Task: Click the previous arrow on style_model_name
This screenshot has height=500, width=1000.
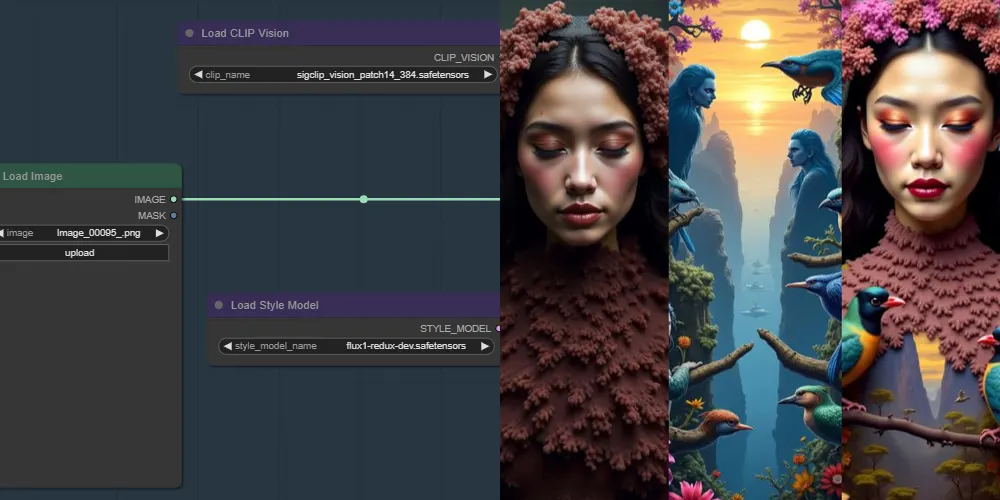Action: [x=228, y=346]
